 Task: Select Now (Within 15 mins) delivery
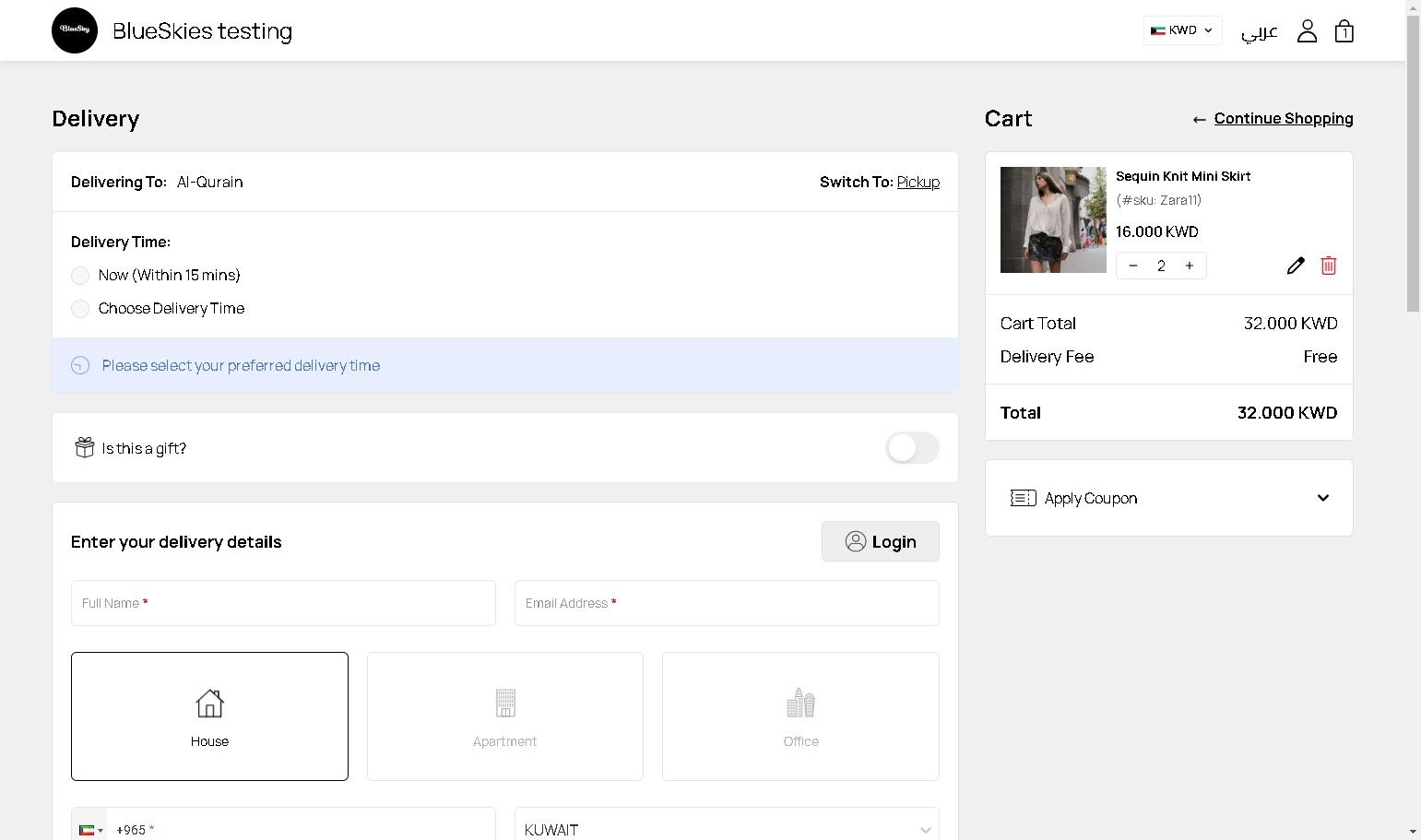[x=80, y=276]
